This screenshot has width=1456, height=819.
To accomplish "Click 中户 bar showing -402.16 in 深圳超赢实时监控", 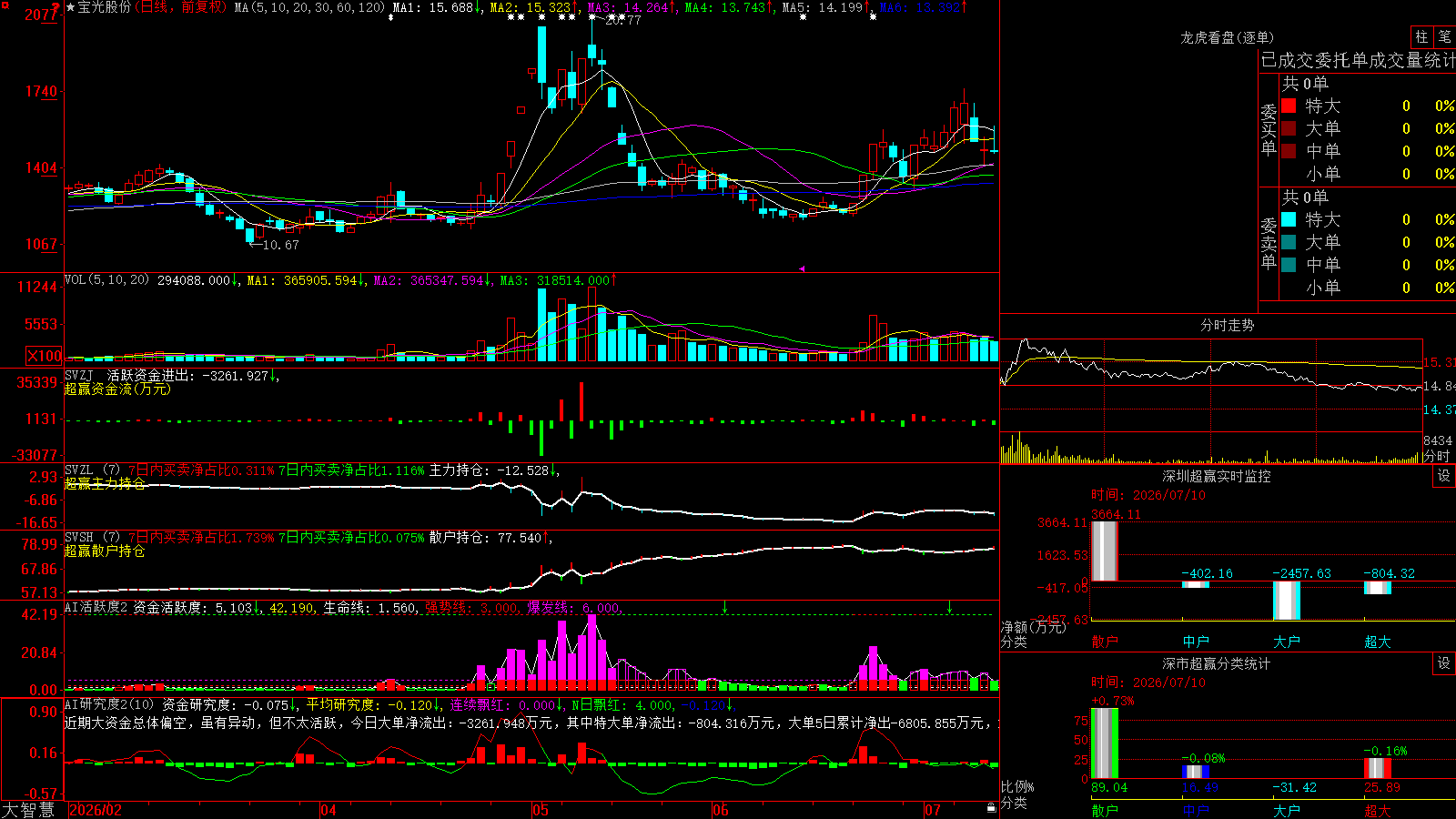I will [1196, 584].
